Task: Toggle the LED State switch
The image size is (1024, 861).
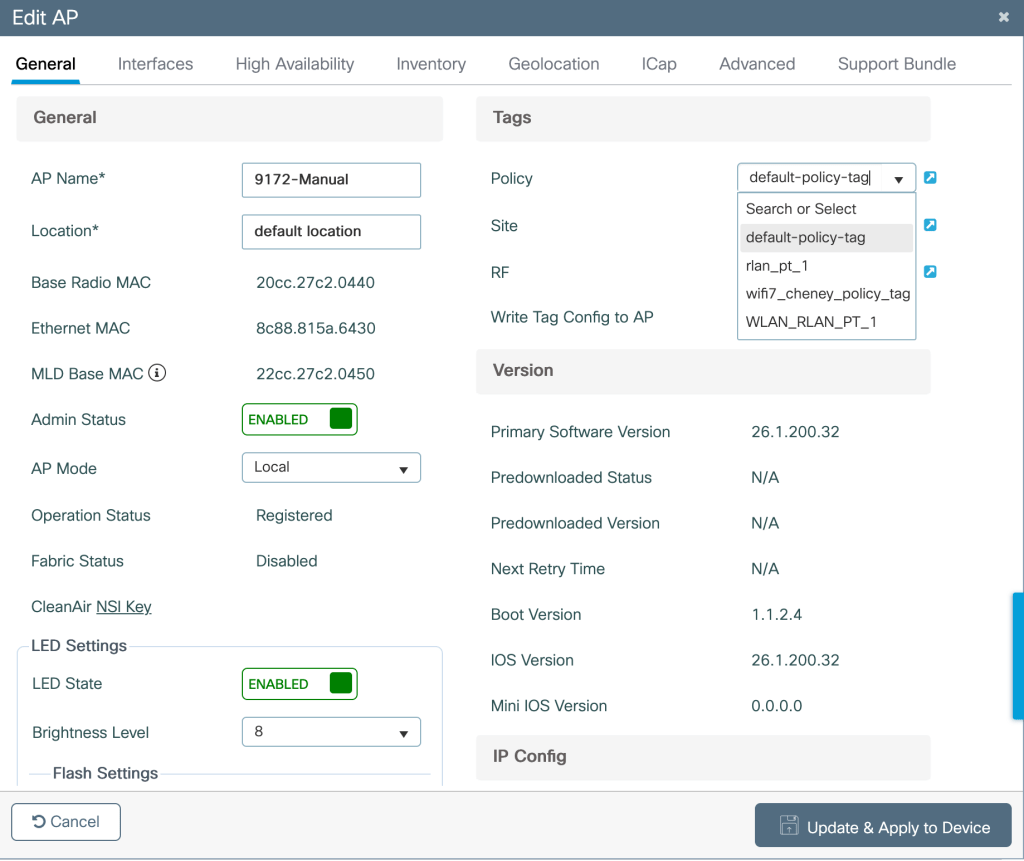Action: pyautogui.click(x=299, y=684)
